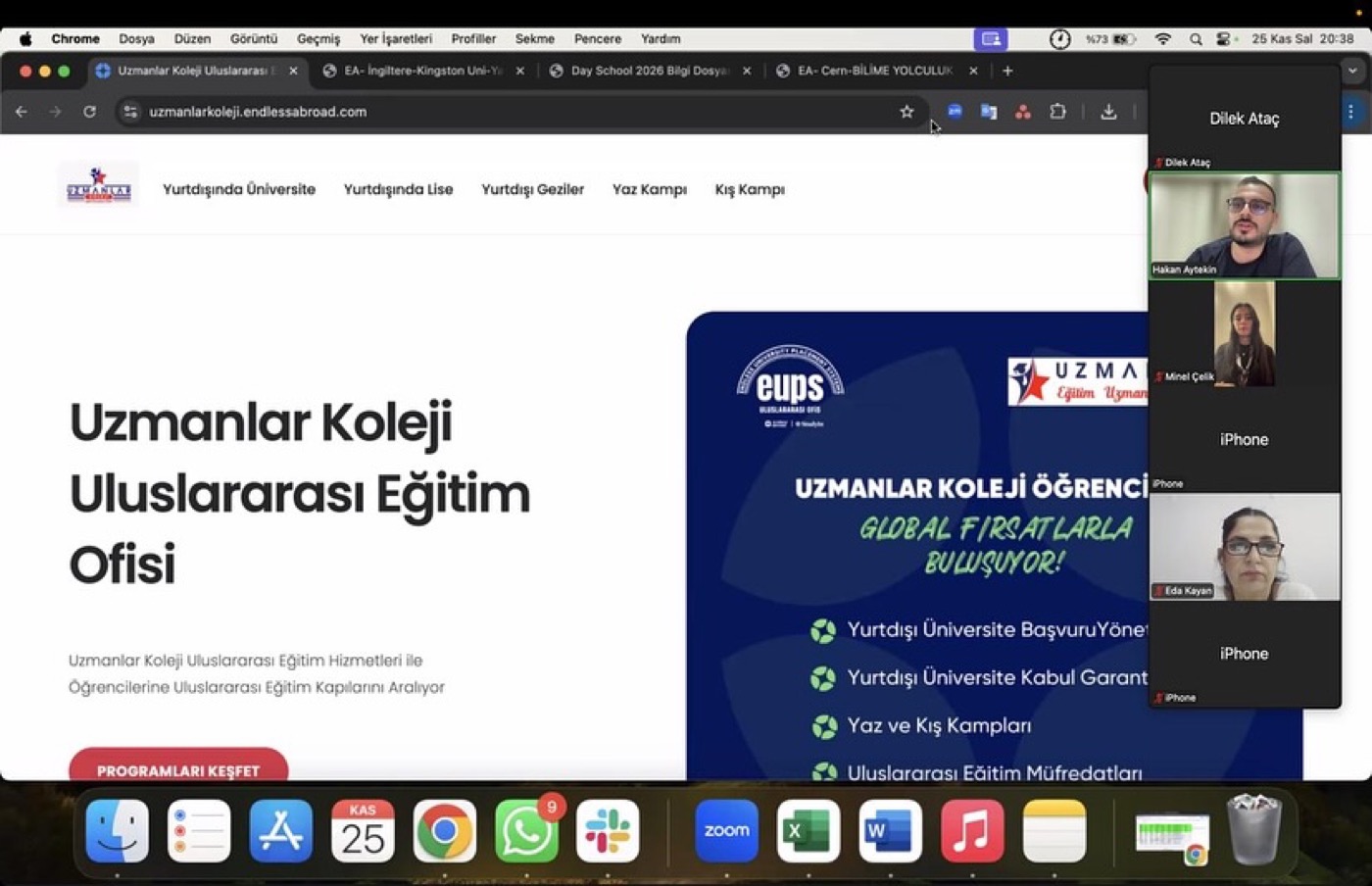
Task: Click the PROGRAMLARI KEŞFET button
Action: (178, 766)
